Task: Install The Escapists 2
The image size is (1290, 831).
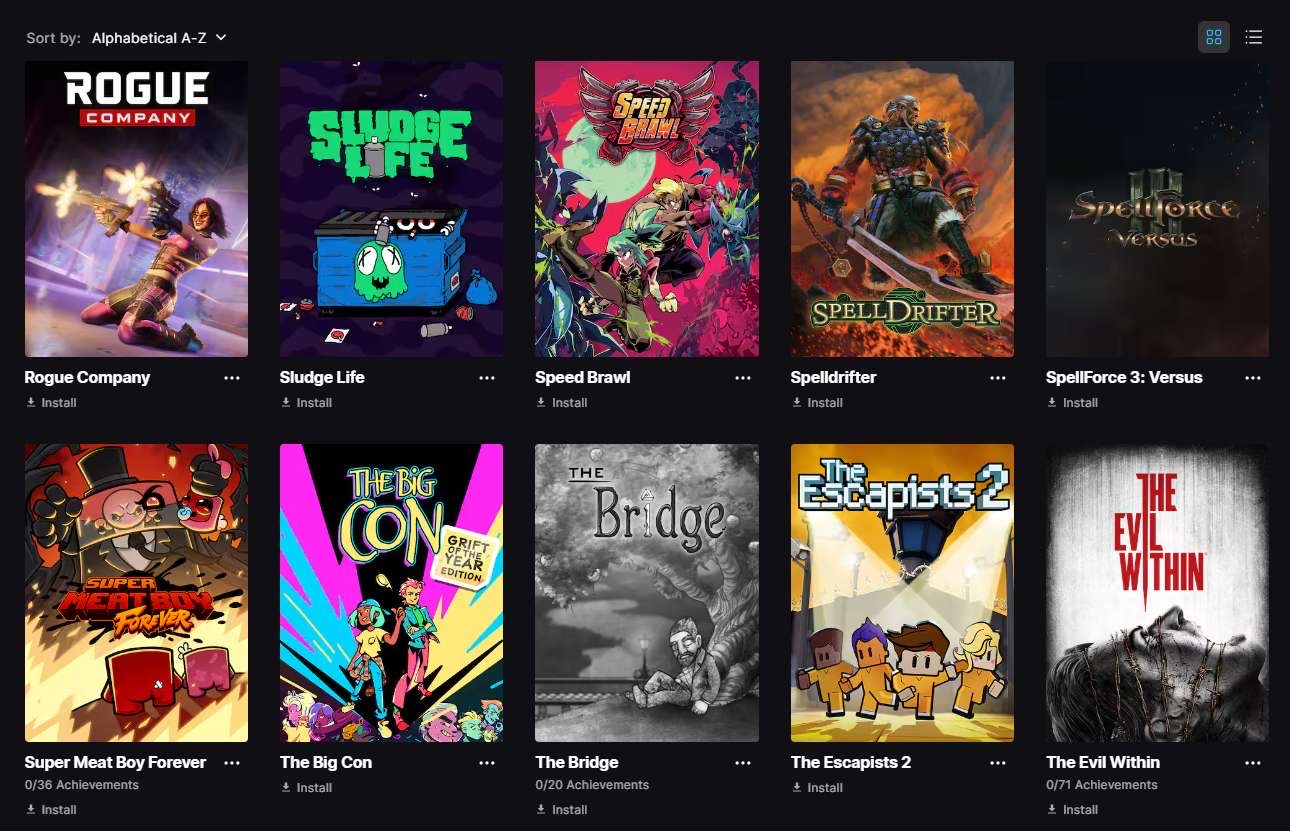Action: click(817, 788)
